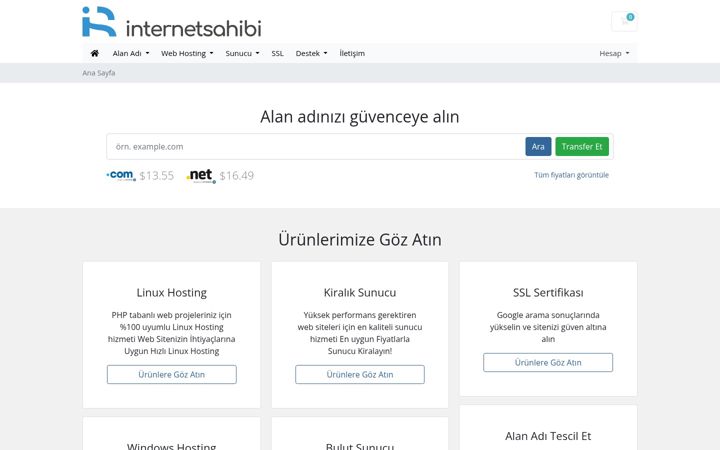Click the internetsahibi logo

tap(172, 22)
